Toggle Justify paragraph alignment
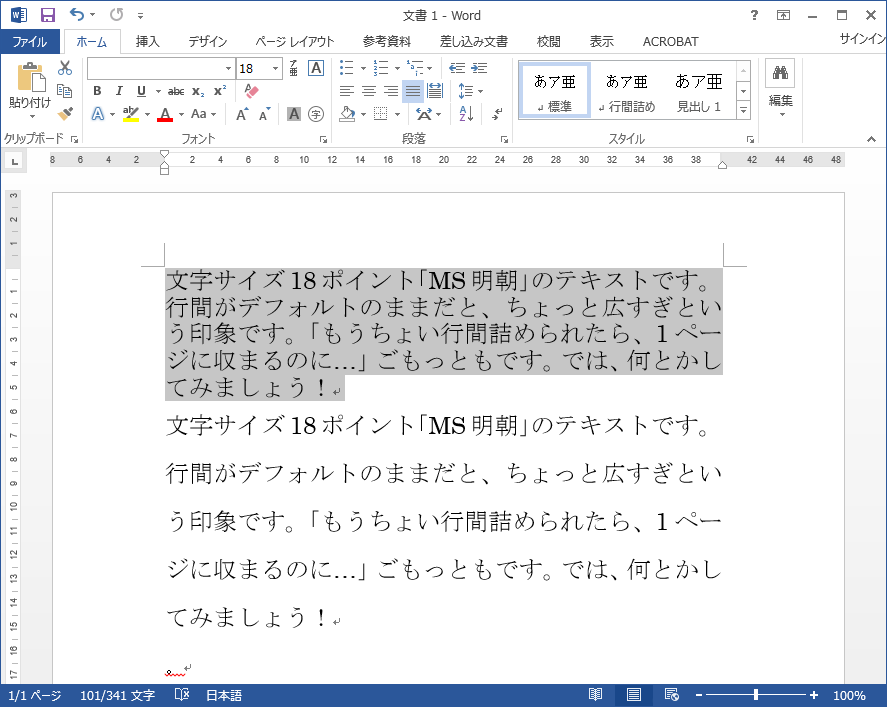The width and height of the screenshot is (887, 707). click(x=412, y=91)
